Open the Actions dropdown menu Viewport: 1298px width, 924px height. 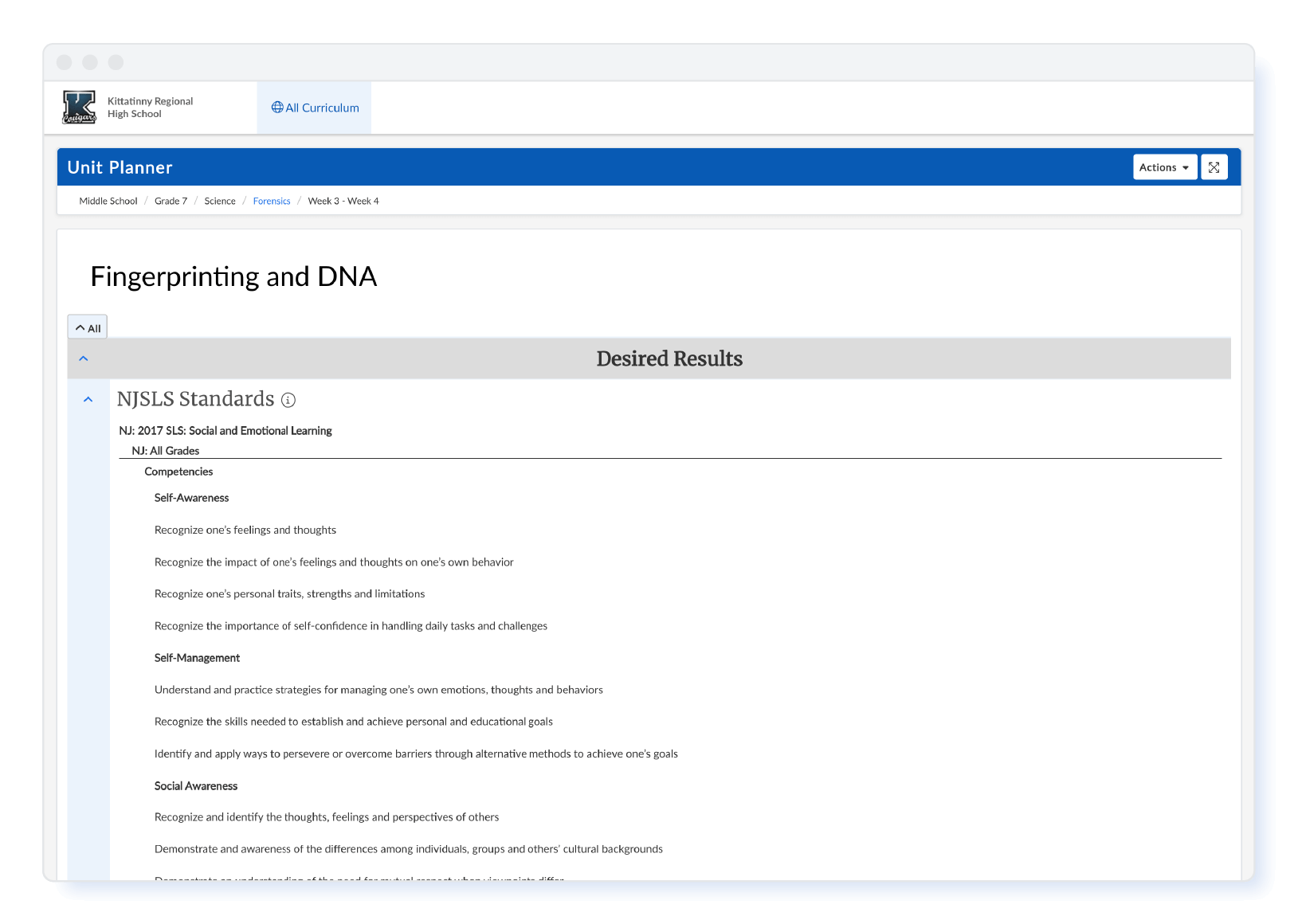click(1164, 167)
